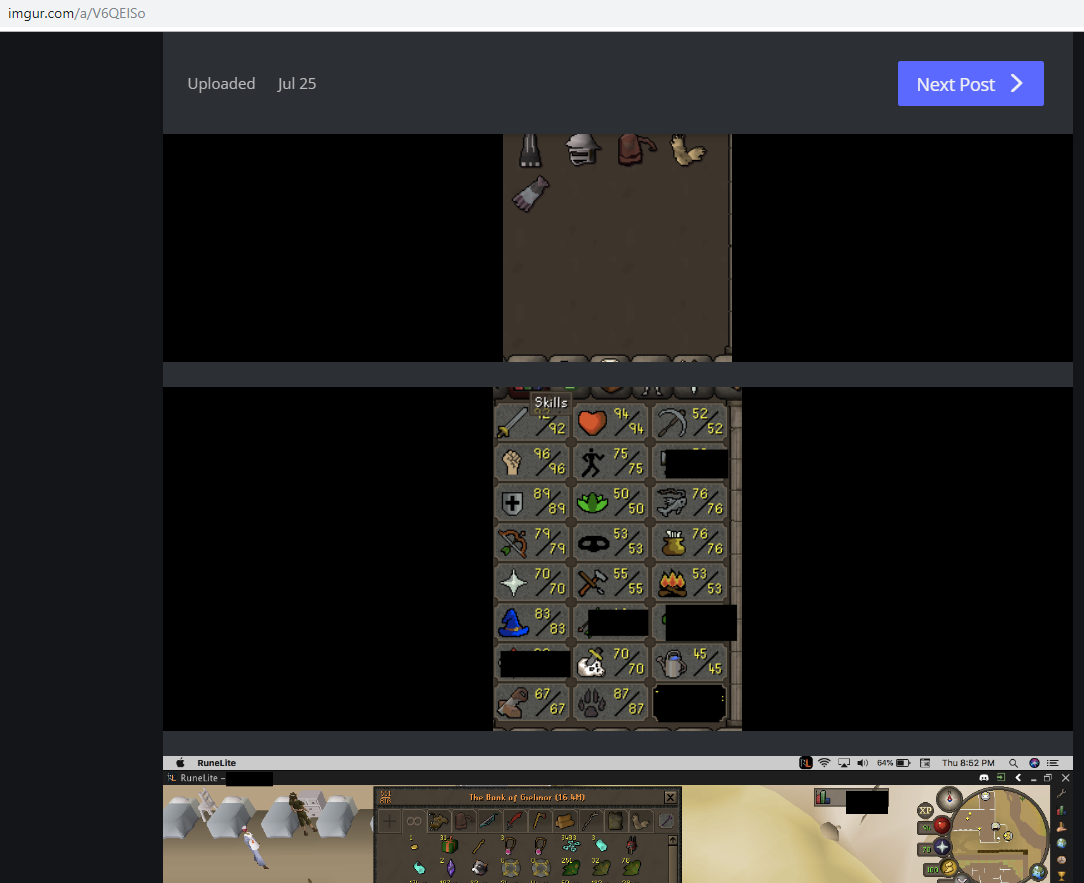Open the Apple menu
The width and height of the screenshot is (1084, 883).
click(x=180, y=763)
